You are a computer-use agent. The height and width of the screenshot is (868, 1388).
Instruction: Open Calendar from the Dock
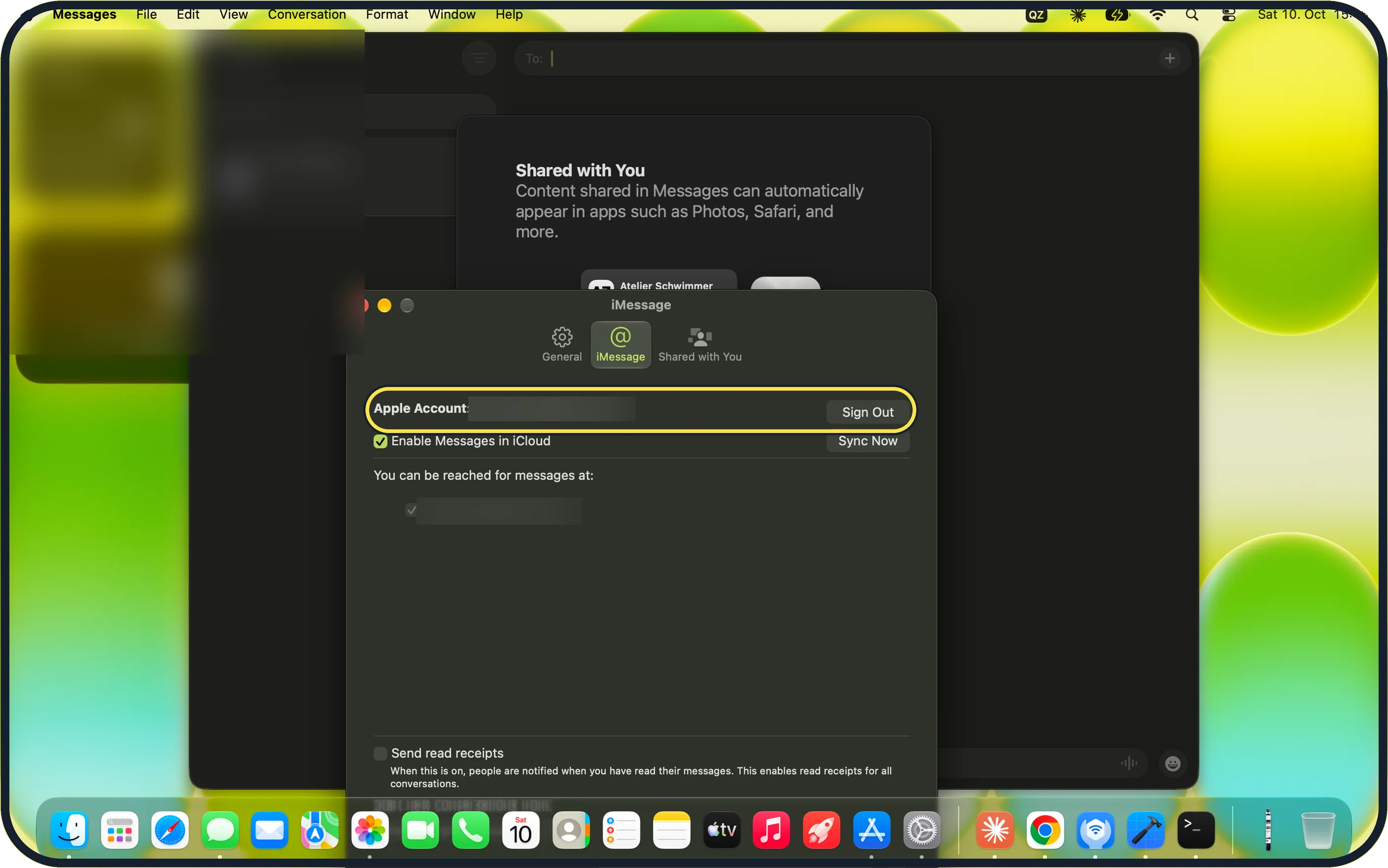tap(520, 831)
